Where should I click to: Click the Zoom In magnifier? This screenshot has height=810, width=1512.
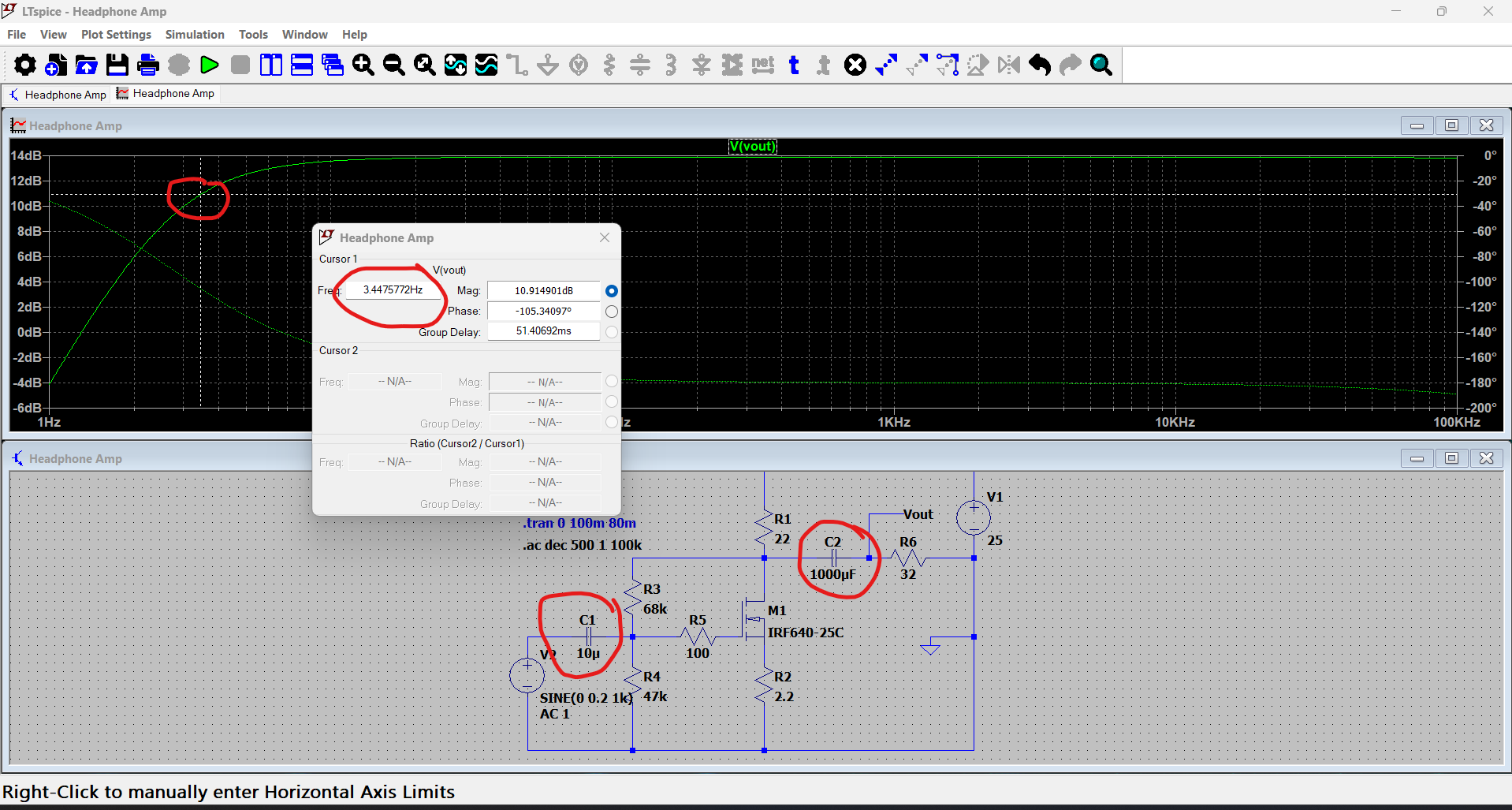coord(363,65)
